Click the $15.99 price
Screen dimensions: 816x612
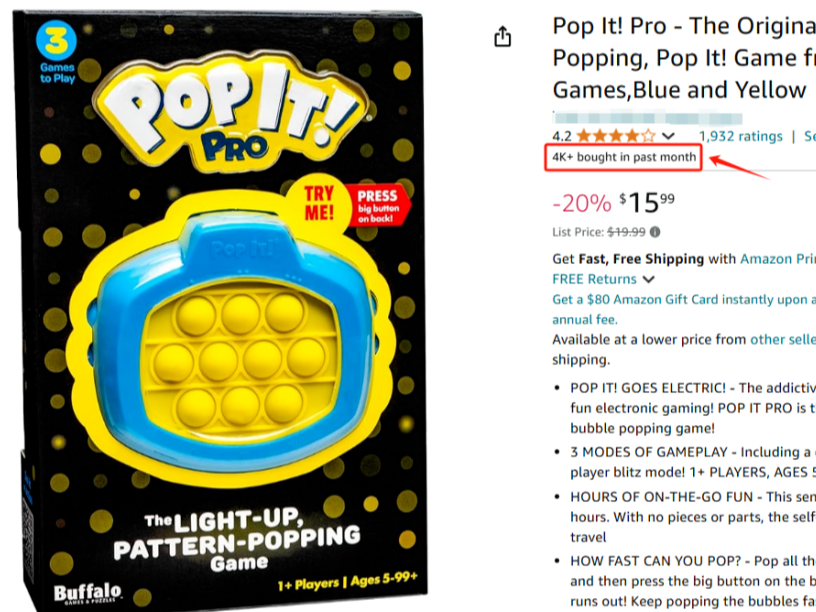646,203
